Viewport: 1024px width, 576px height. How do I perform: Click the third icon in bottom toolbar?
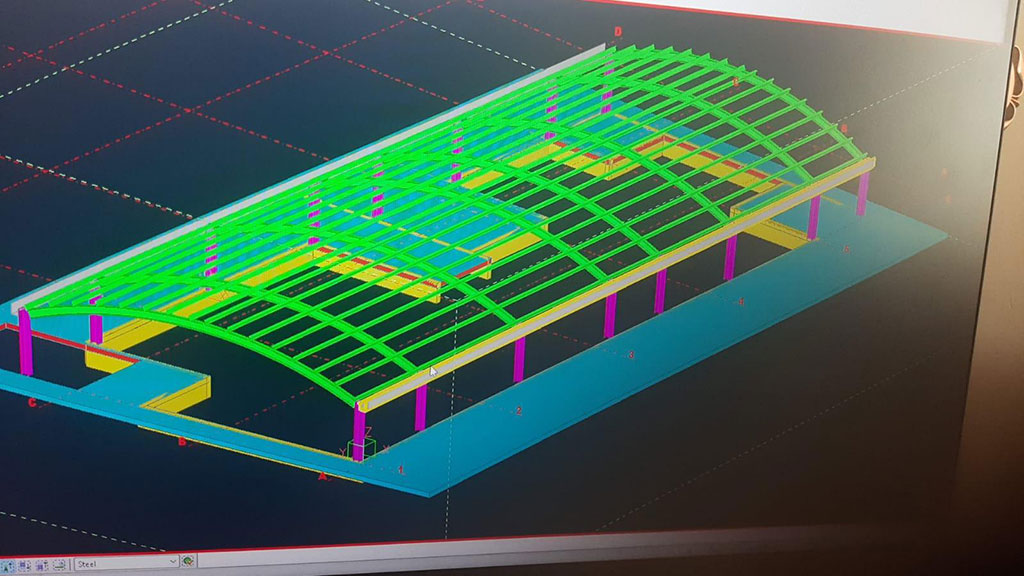tap(39, 563)
